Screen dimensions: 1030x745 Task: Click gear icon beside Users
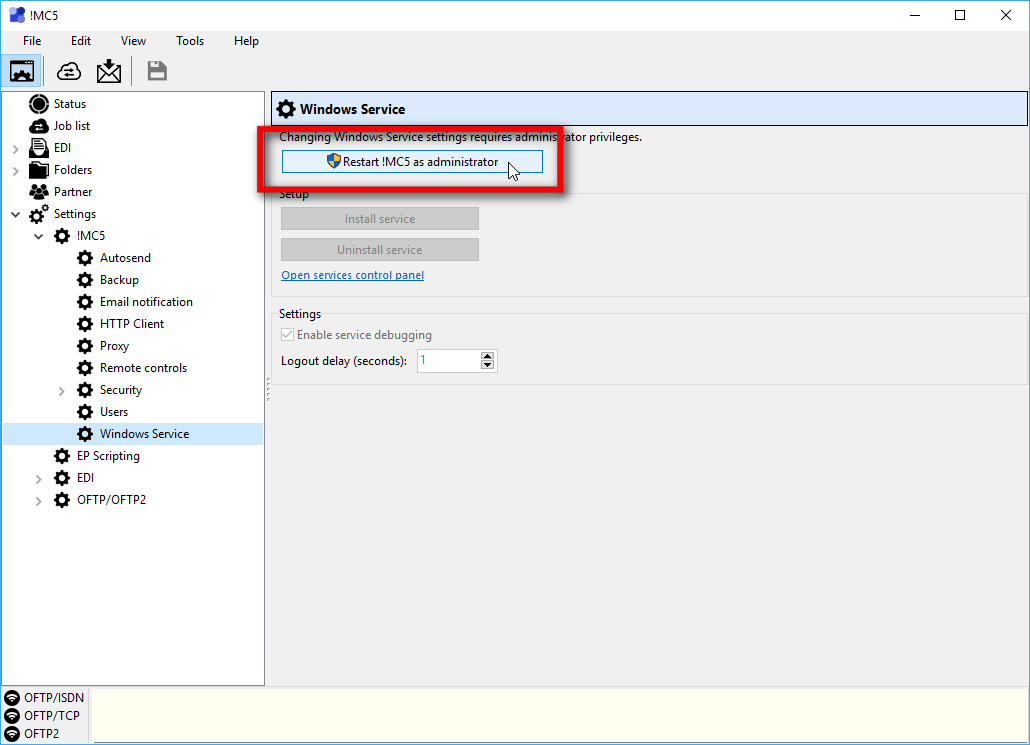(x=85, y=412)
